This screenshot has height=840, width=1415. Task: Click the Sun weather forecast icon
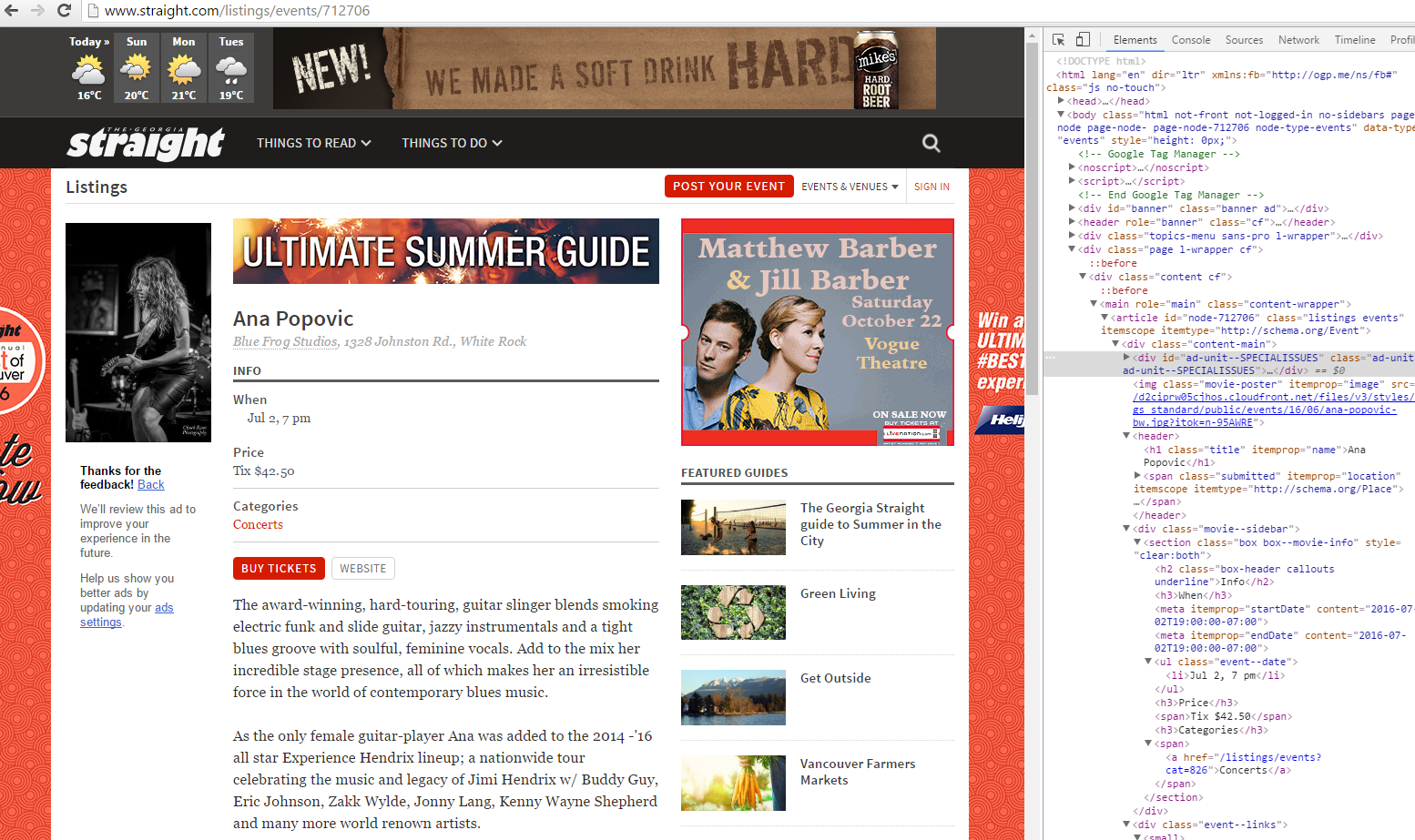coord(137,68)
